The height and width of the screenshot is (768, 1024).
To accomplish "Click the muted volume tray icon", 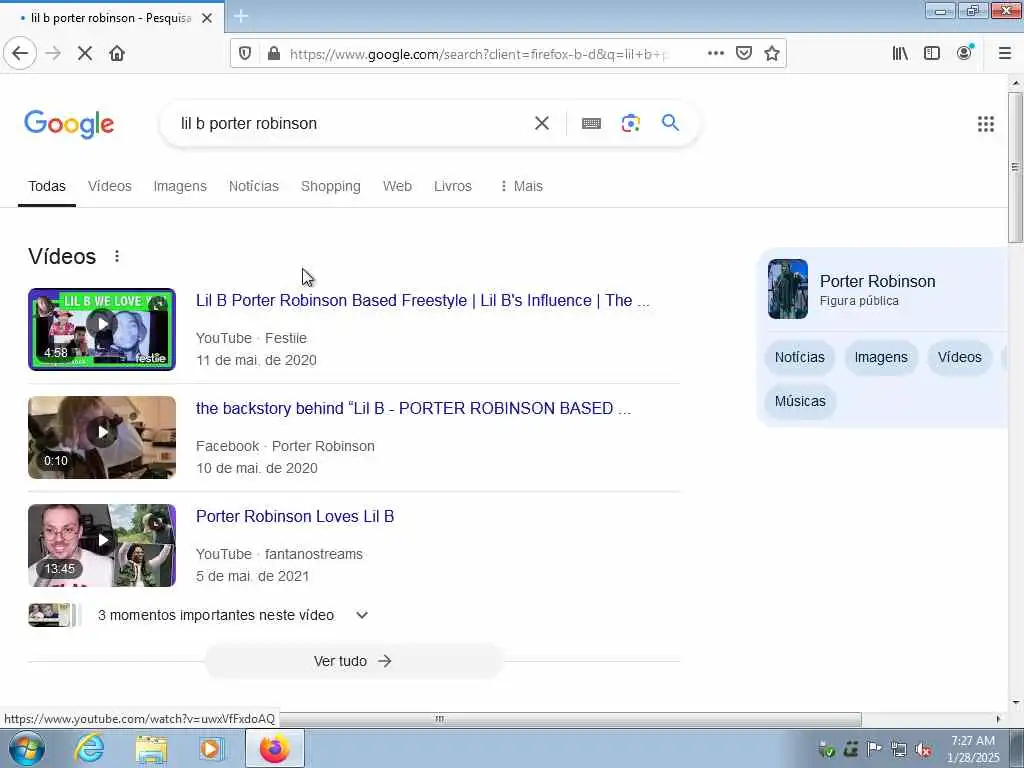I will coord(923,749).
